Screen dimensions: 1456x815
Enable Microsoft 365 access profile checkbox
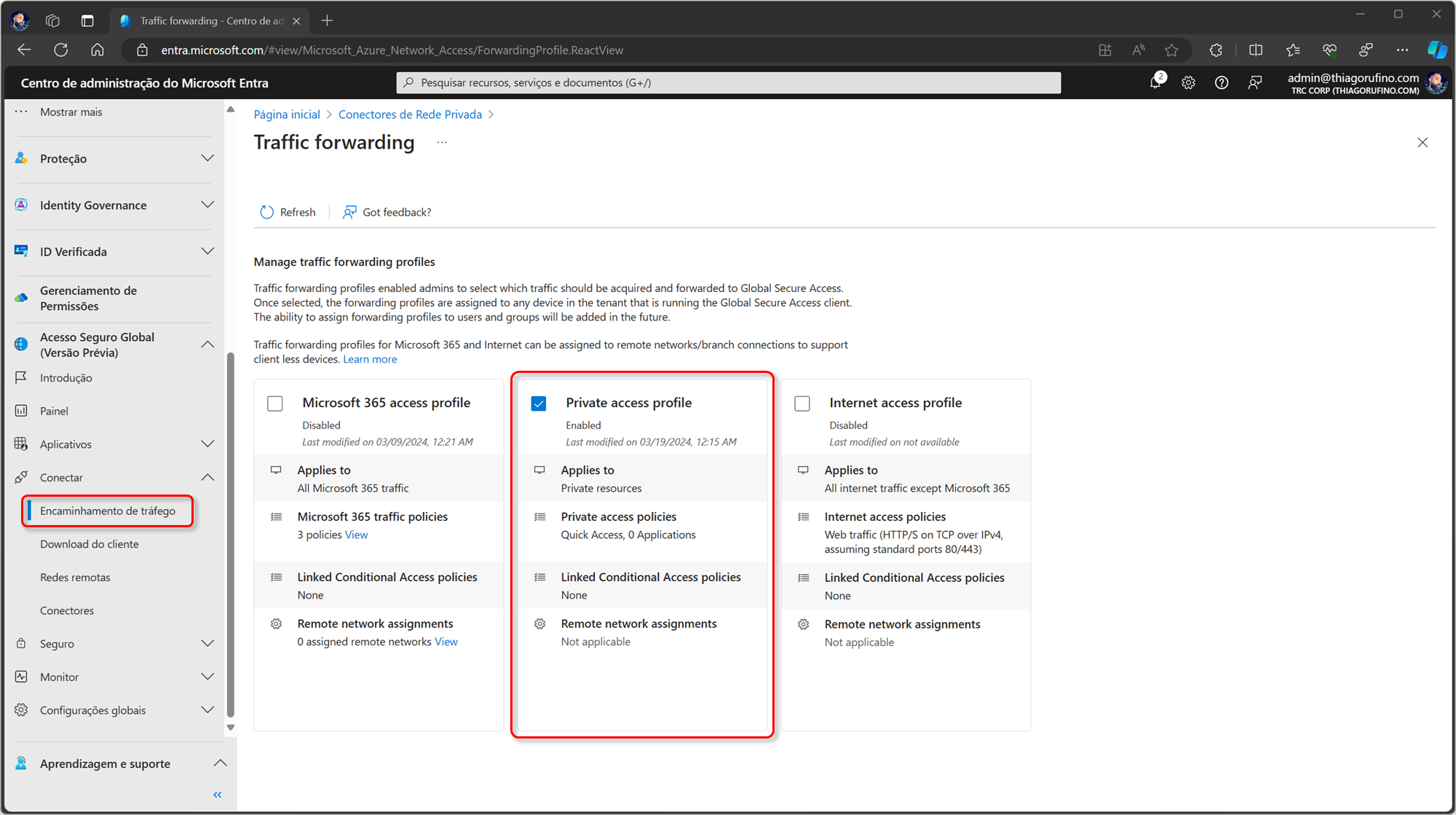[x=275, y=403]
